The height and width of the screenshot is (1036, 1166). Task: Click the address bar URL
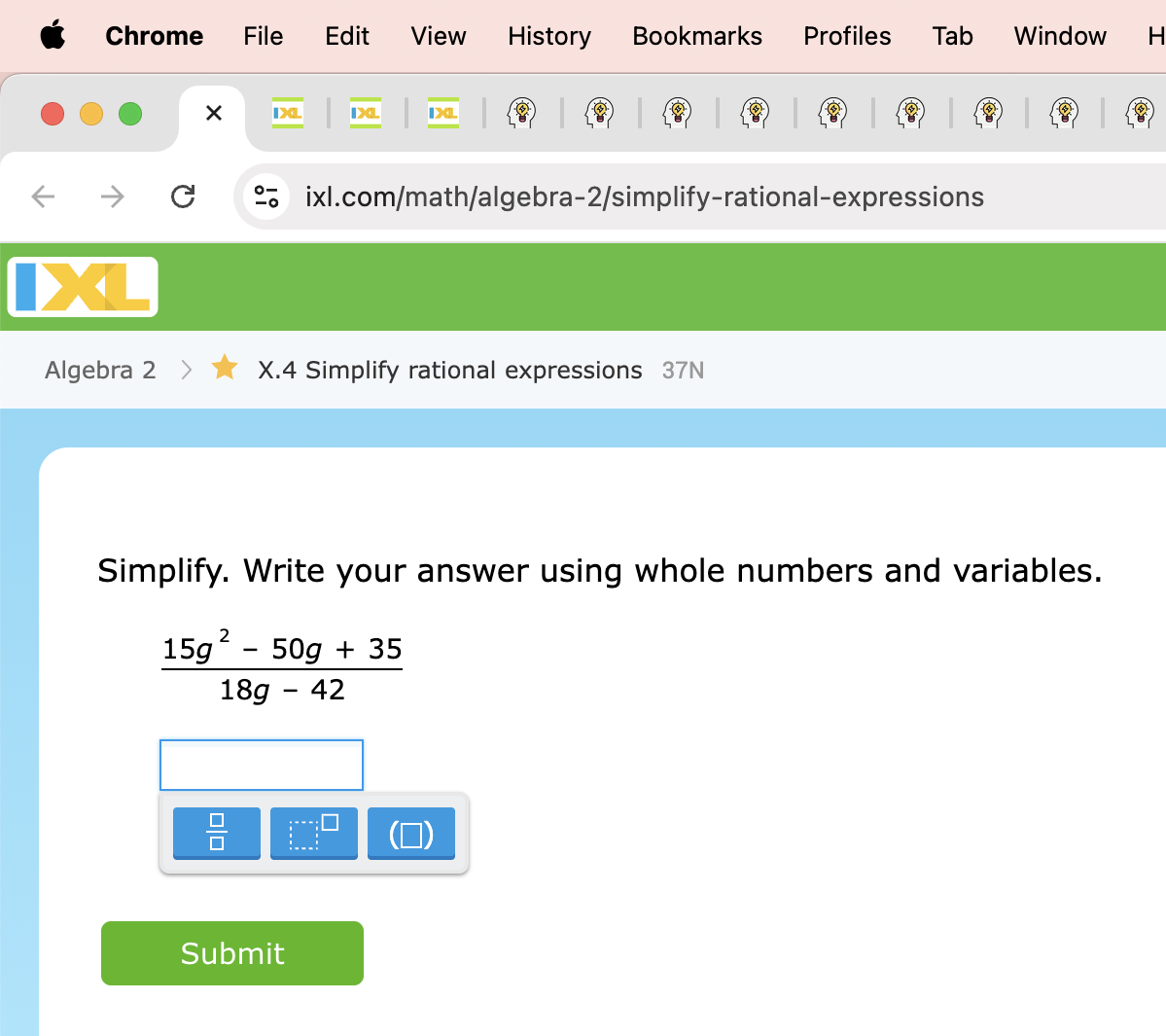click(x=645, y=197)
